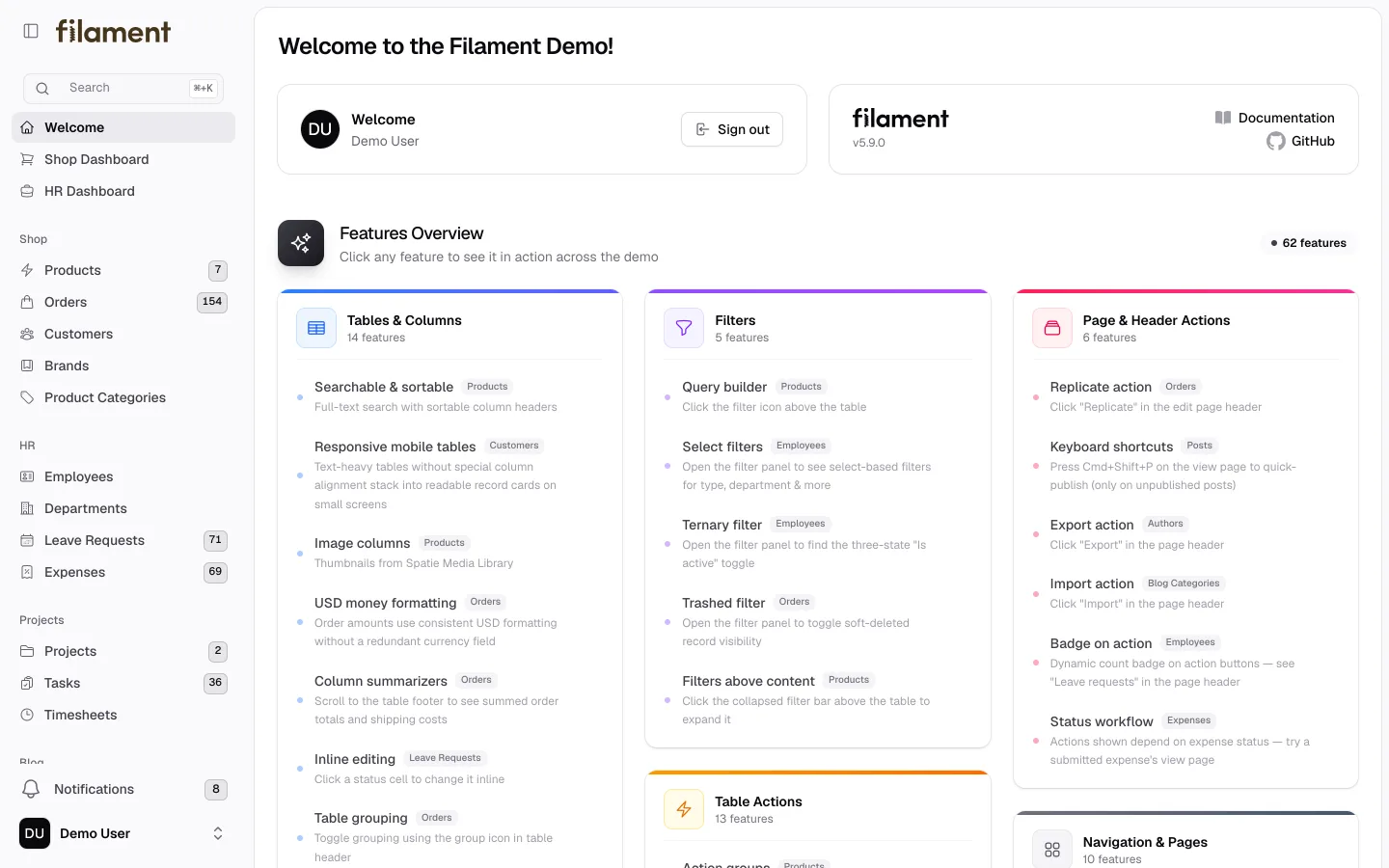The image size is (1389, 868).
Task: Click the Shop Dashboard cart icon
Action: 27,159
